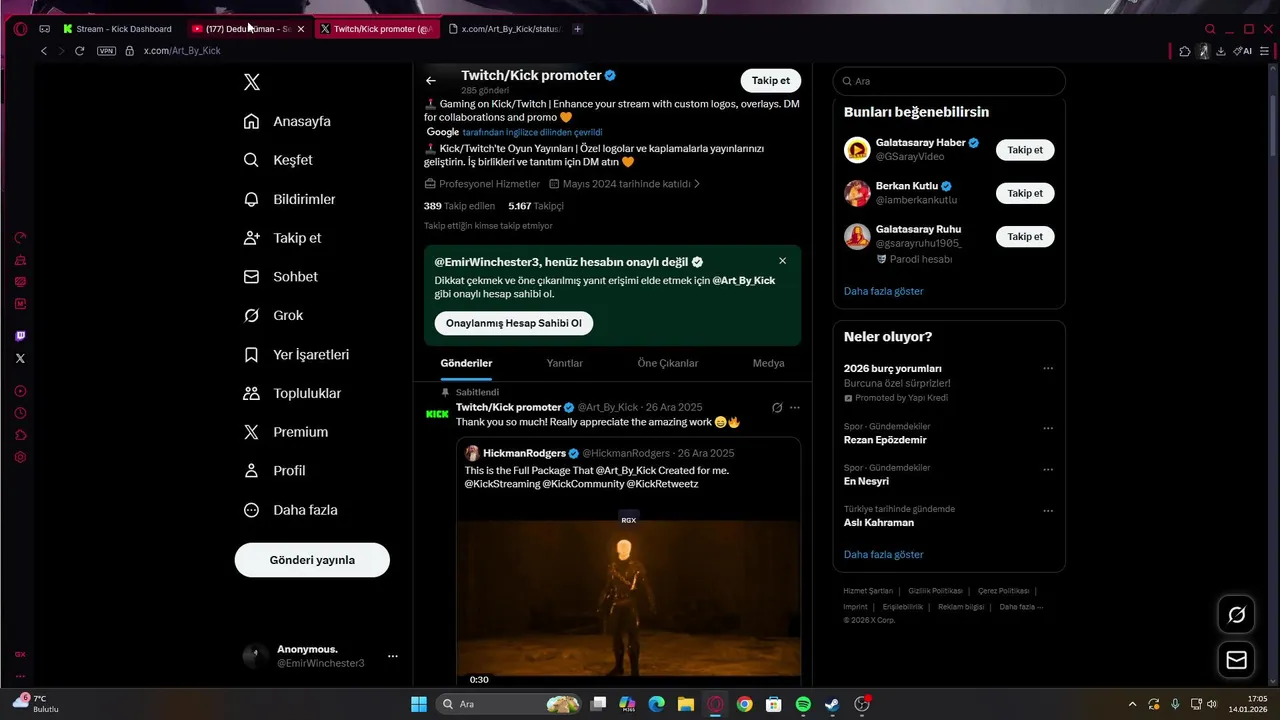Open the X logo home icon
Screen dimensions: 1280x720
click(x=252, y=82)
